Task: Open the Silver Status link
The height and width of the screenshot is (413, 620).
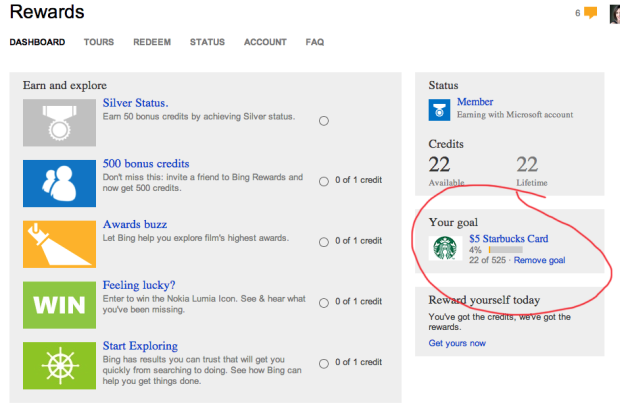Action: [136, 103]
